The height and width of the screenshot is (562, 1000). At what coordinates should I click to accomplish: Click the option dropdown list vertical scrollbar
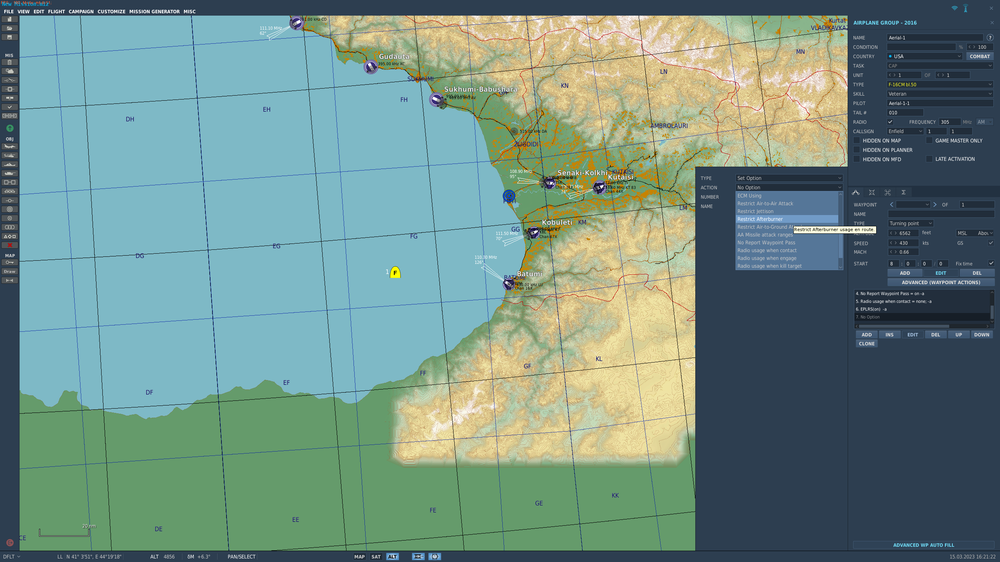(x=841, y=230)
